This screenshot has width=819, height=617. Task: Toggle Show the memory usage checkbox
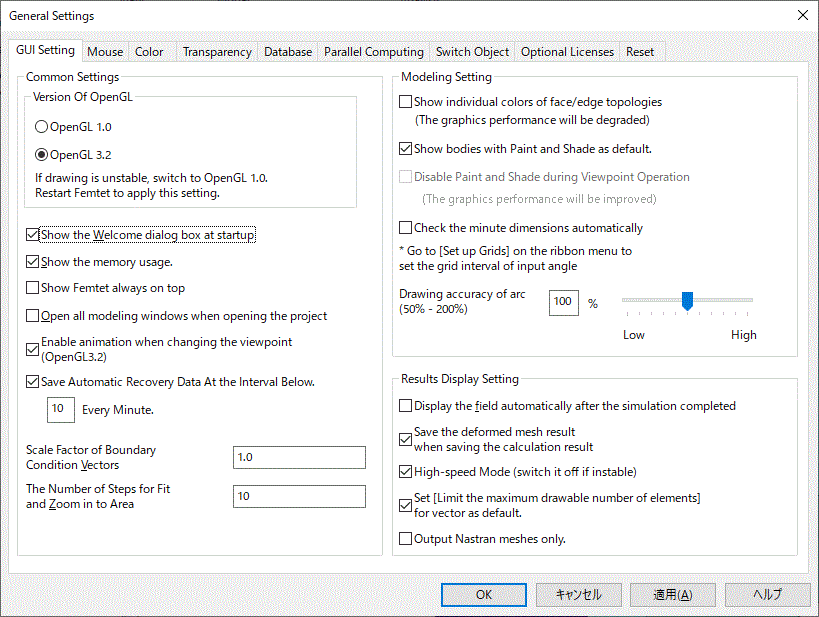[x=33, y=262]
